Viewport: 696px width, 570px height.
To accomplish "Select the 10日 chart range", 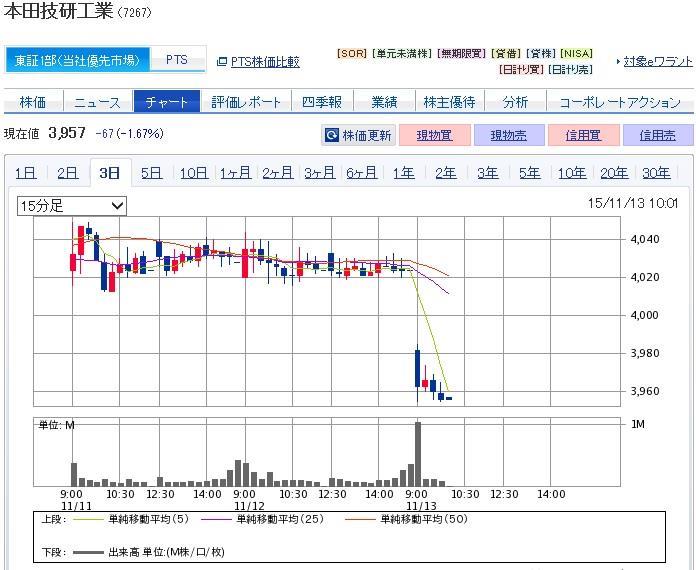I will [x=194, y=172].
